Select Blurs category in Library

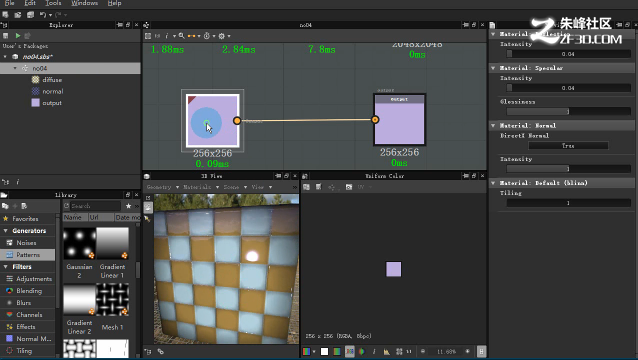pos(23,303)
